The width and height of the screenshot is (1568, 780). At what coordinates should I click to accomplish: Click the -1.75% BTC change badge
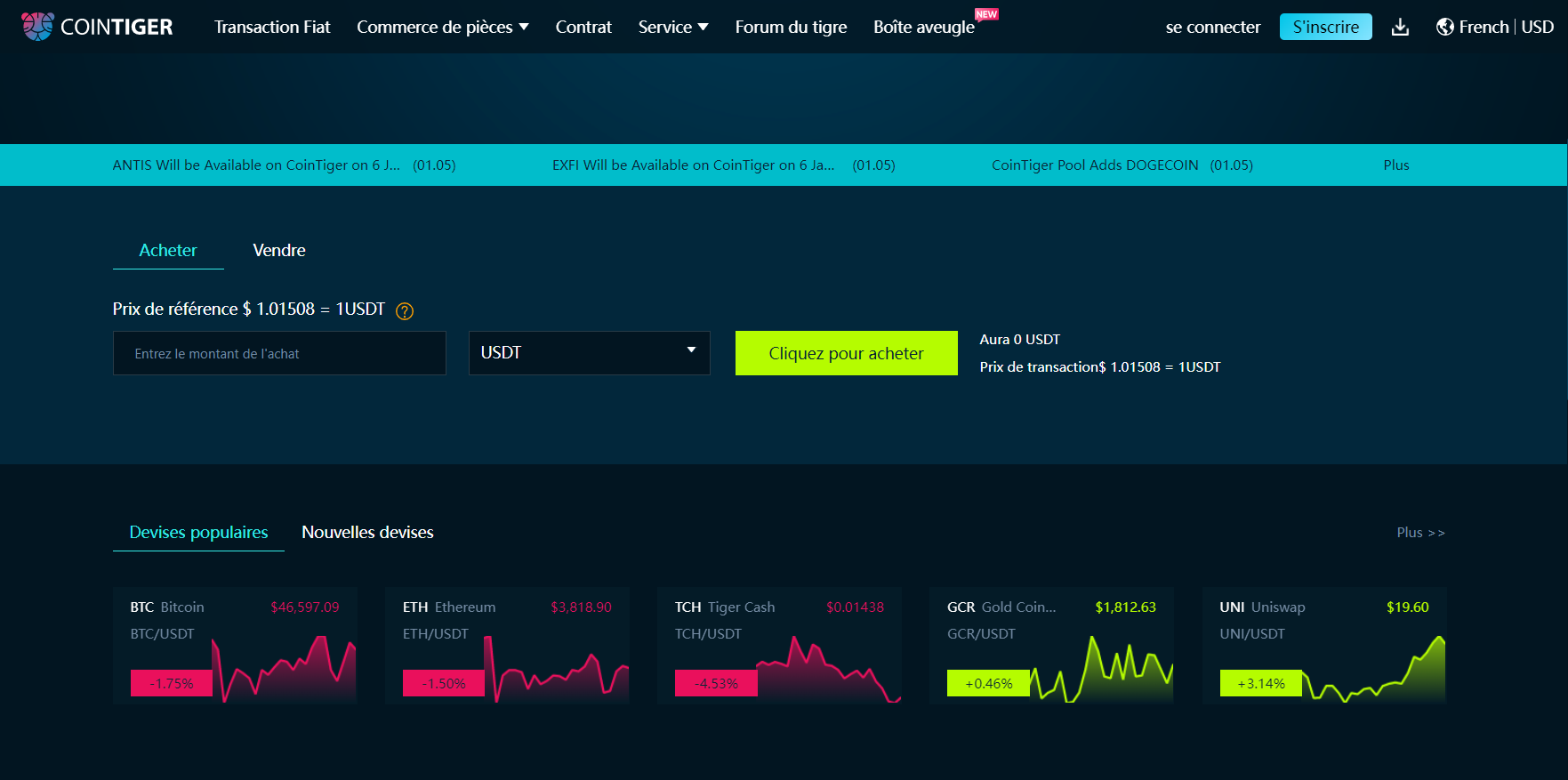click(x=172, y=683)
